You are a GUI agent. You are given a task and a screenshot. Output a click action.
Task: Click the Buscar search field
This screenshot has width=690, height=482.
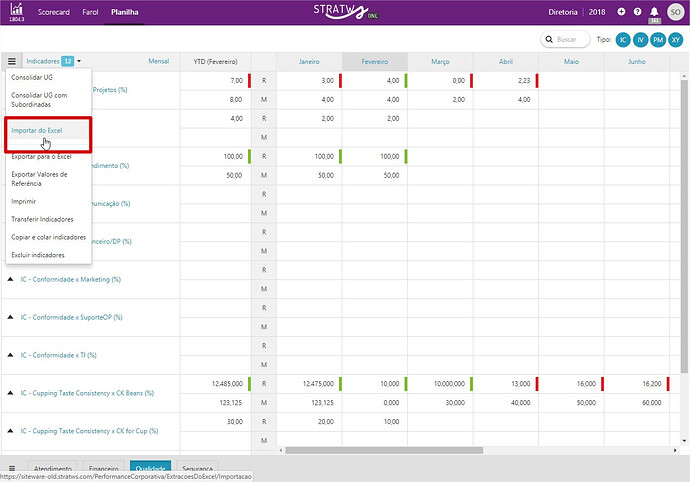(x=566, y=40)
